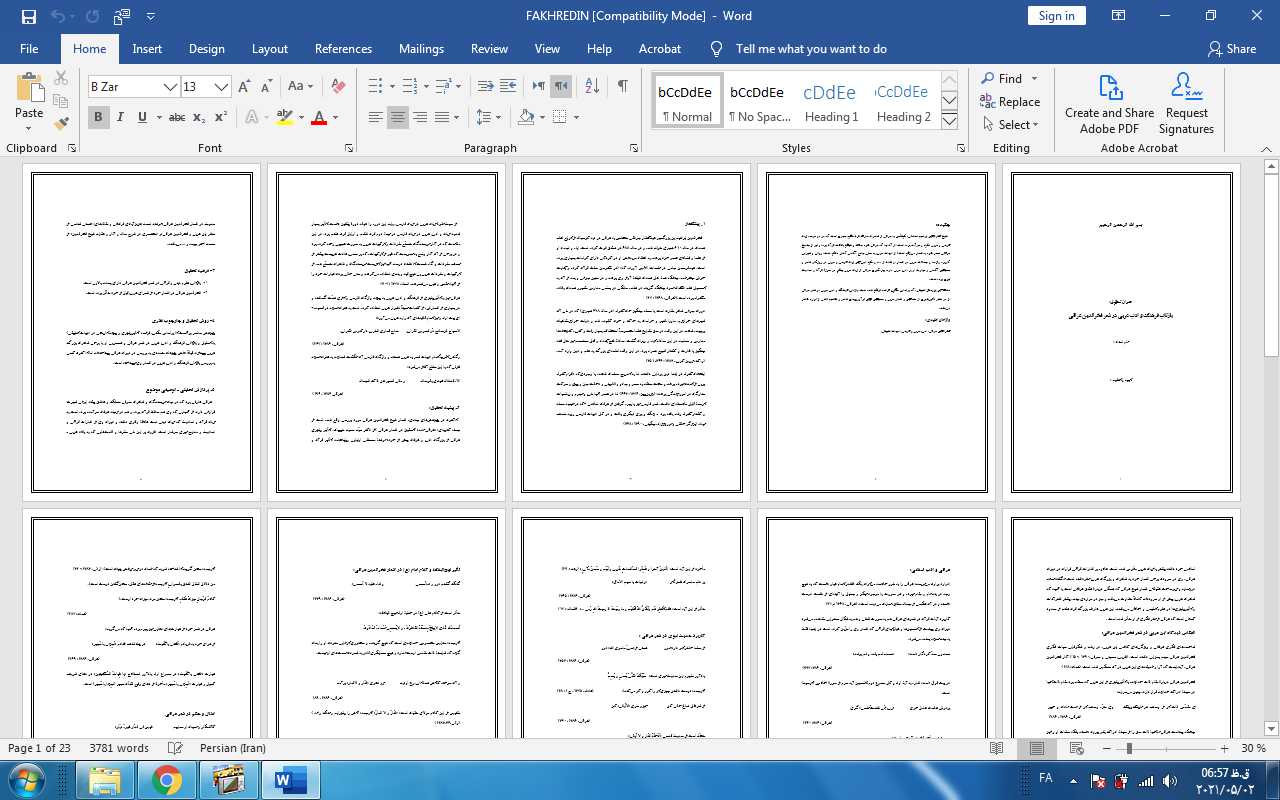Open Google Chrome from the taskbar
Image resolution: width=1280 pixels, height=800 pixels.
pyautogui.click(x=167, y=779)
